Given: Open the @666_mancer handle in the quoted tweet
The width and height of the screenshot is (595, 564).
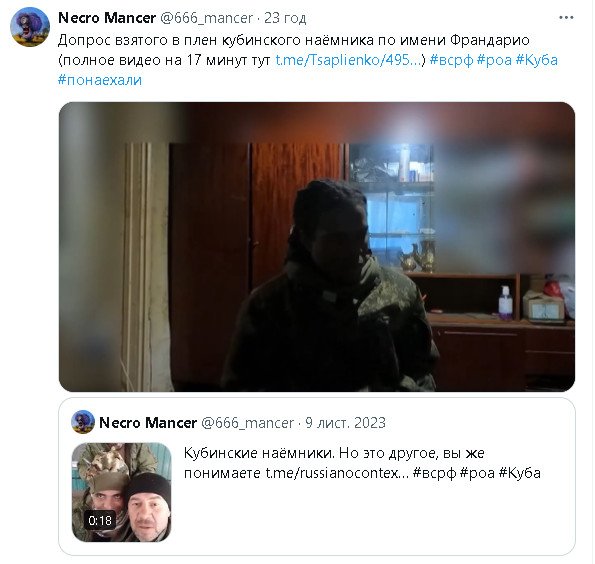Looking at the screenshot, I should click(247, 422).
